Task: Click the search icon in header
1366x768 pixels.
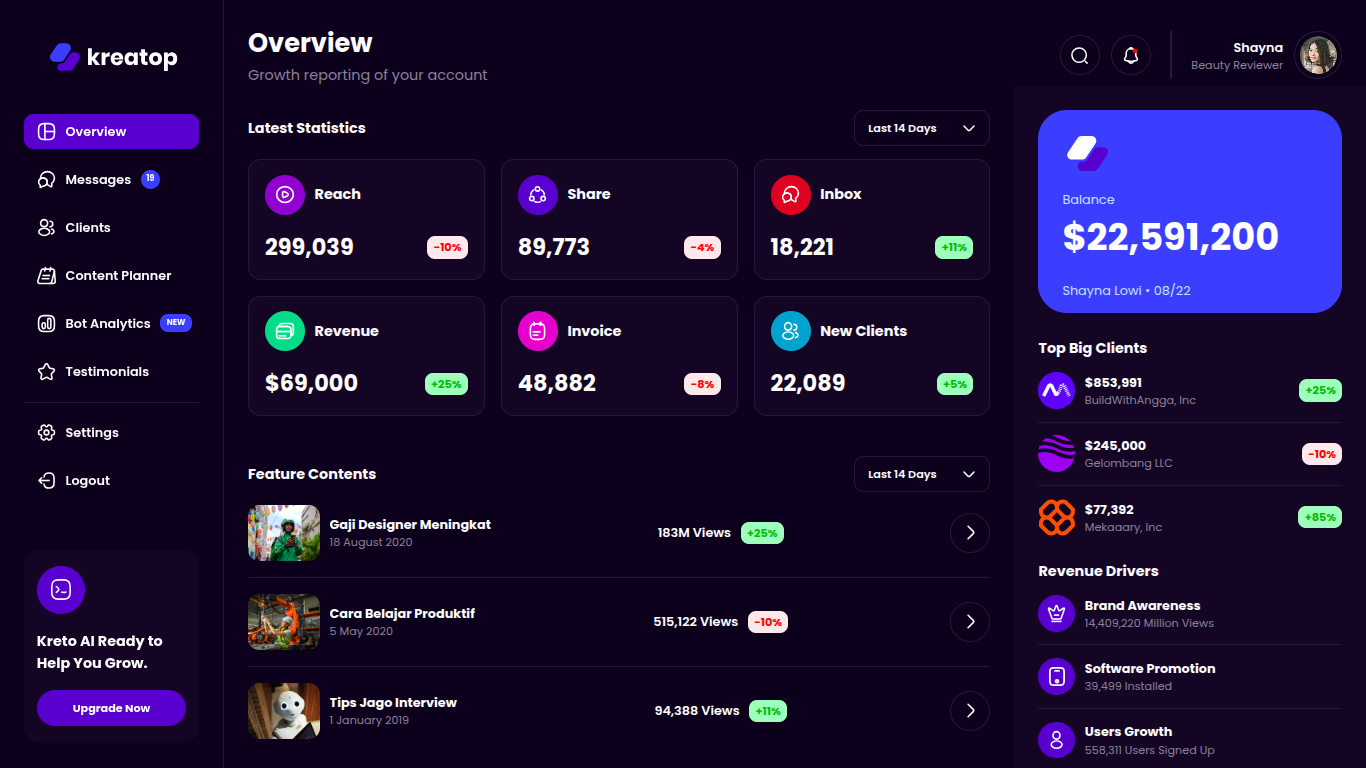Action: [x=1079, y=55]
